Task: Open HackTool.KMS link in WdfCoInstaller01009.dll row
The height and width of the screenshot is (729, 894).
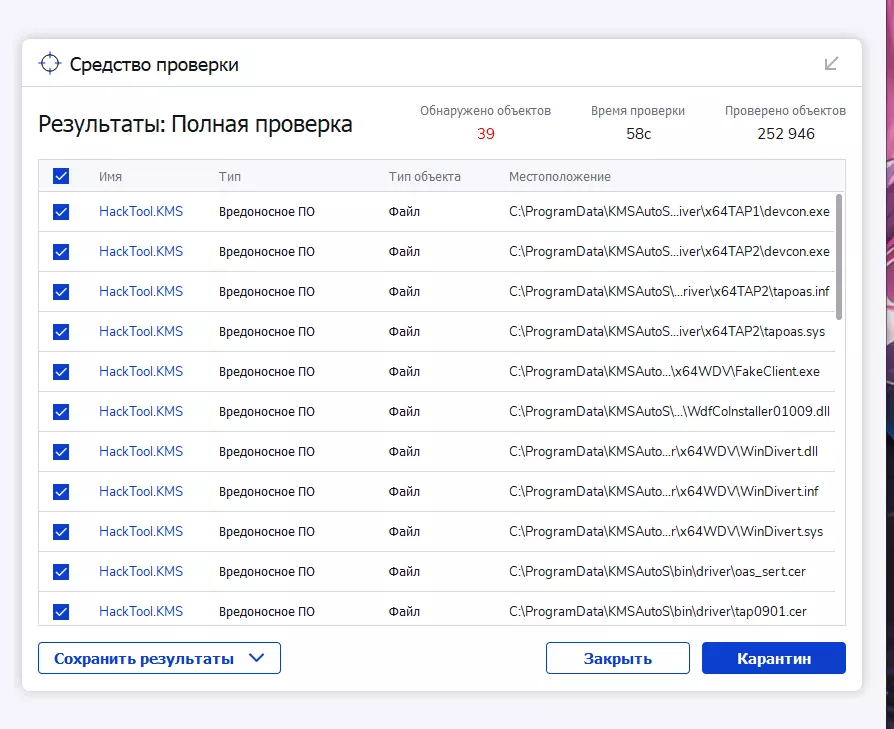Action: point(141,411)
